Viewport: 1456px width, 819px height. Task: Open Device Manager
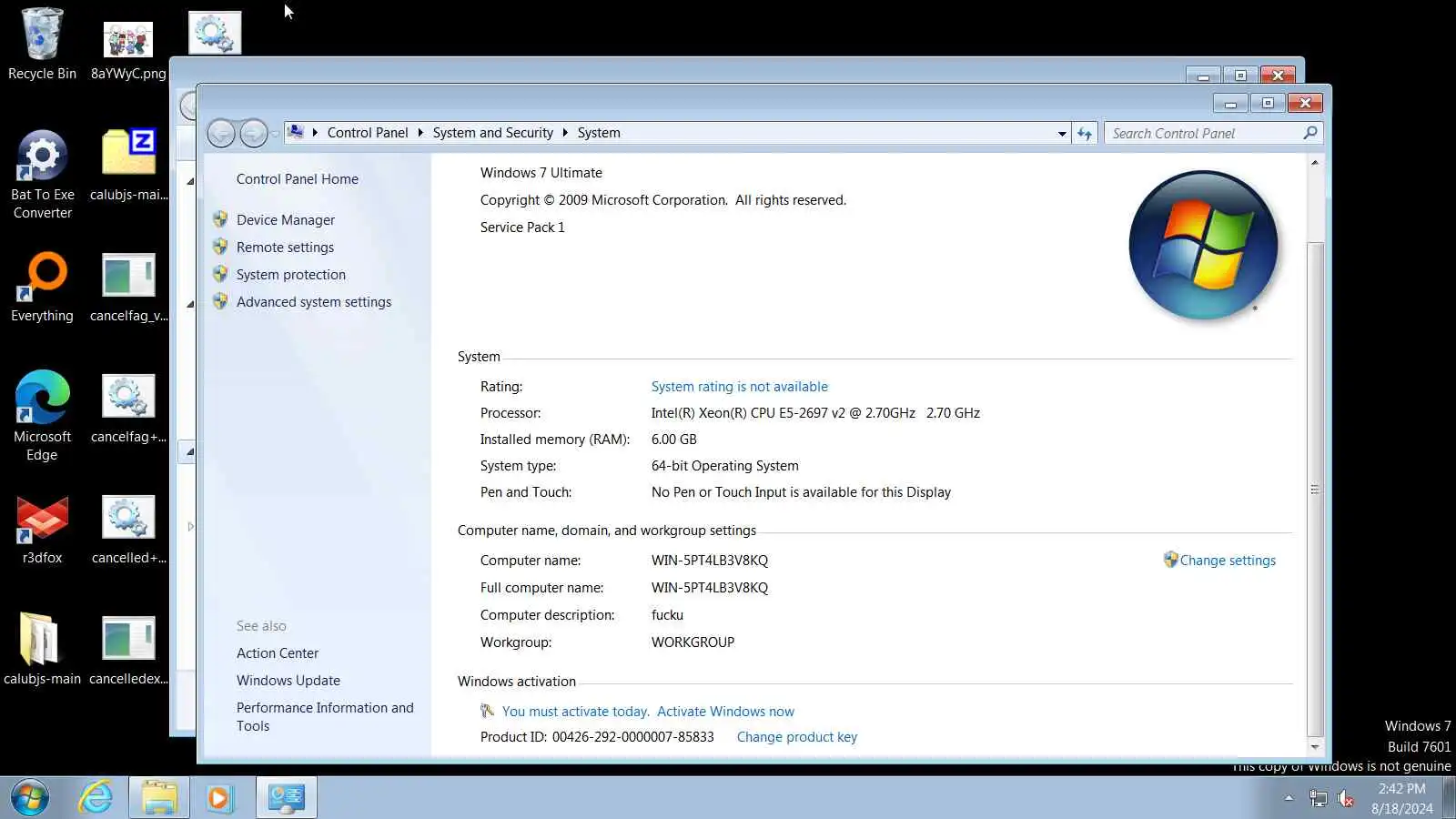tap(285, 220)
